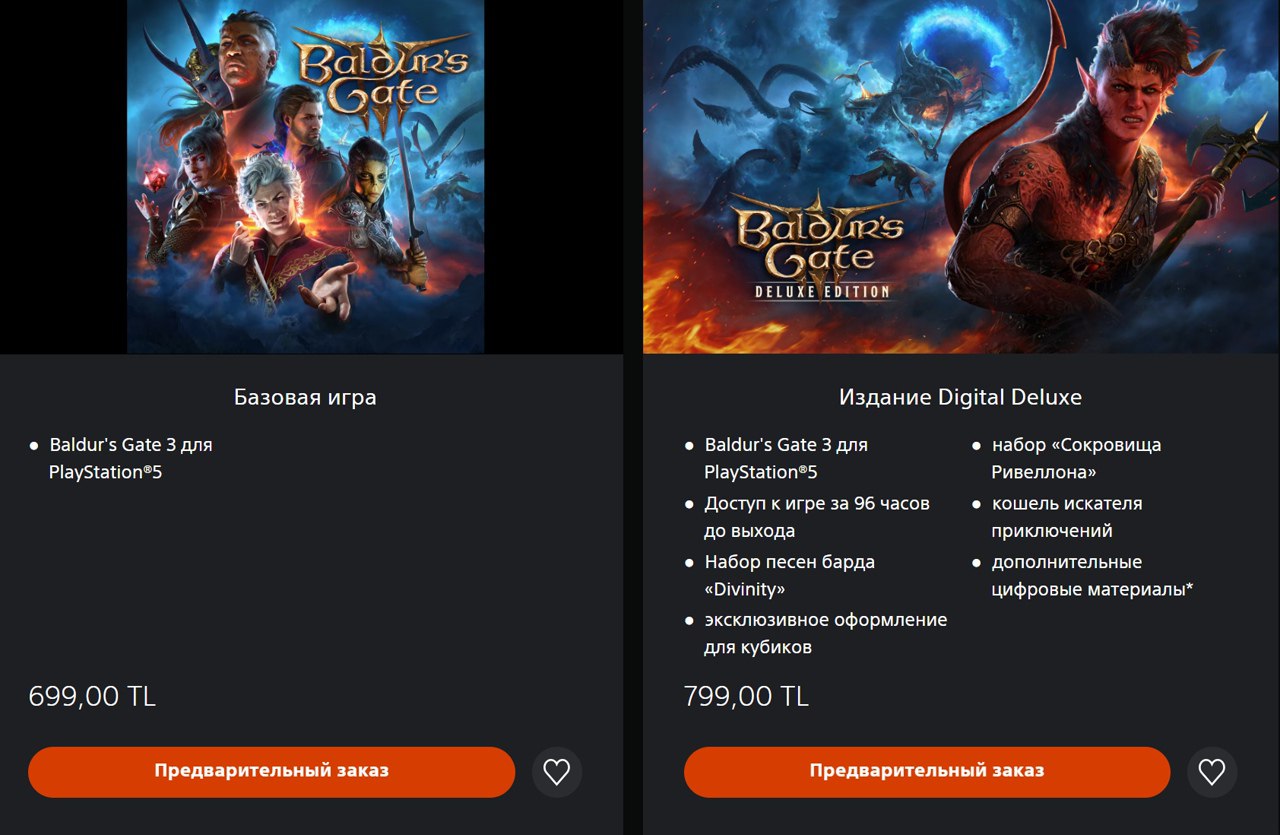The height and width of the screenshot is (835, 1280).
Task: Add the base game to wishlist via heart icon
Action: click(x=557, y=772)
